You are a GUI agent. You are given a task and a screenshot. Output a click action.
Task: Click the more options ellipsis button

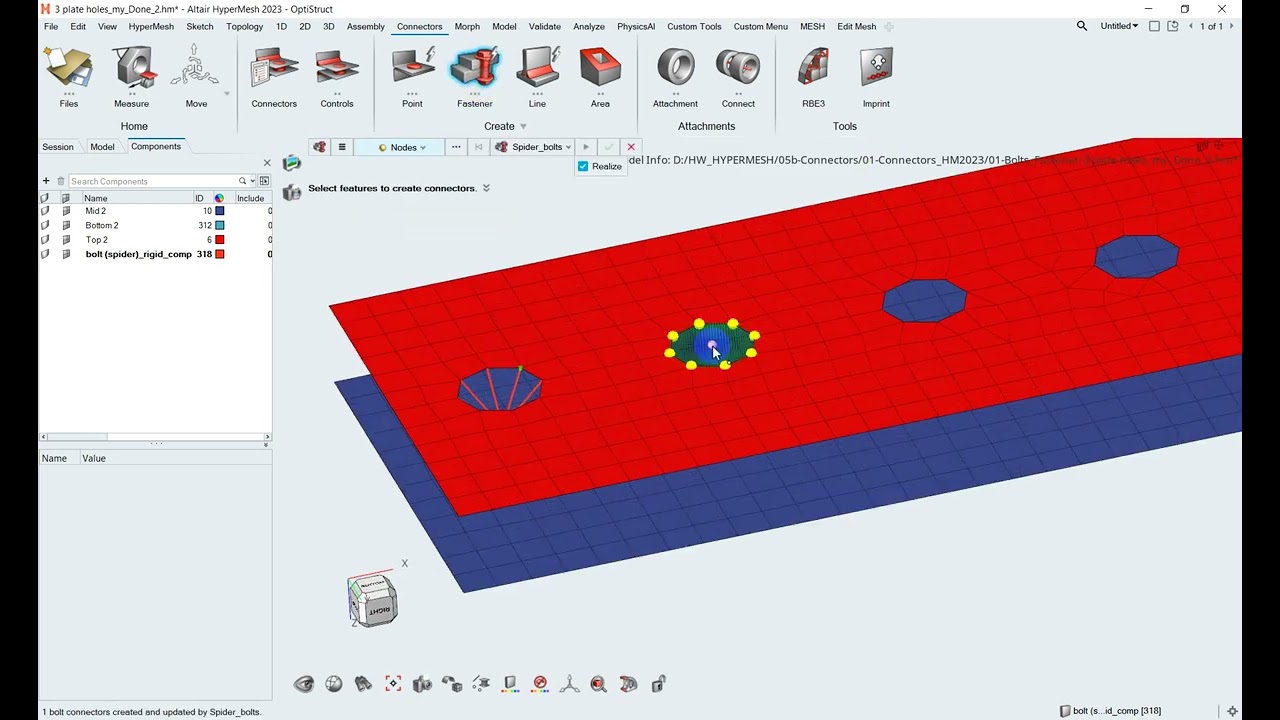(456, 147)
